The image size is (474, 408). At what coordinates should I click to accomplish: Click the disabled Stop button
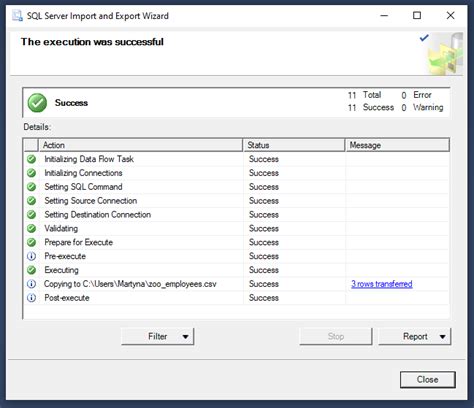click(336, 336)
